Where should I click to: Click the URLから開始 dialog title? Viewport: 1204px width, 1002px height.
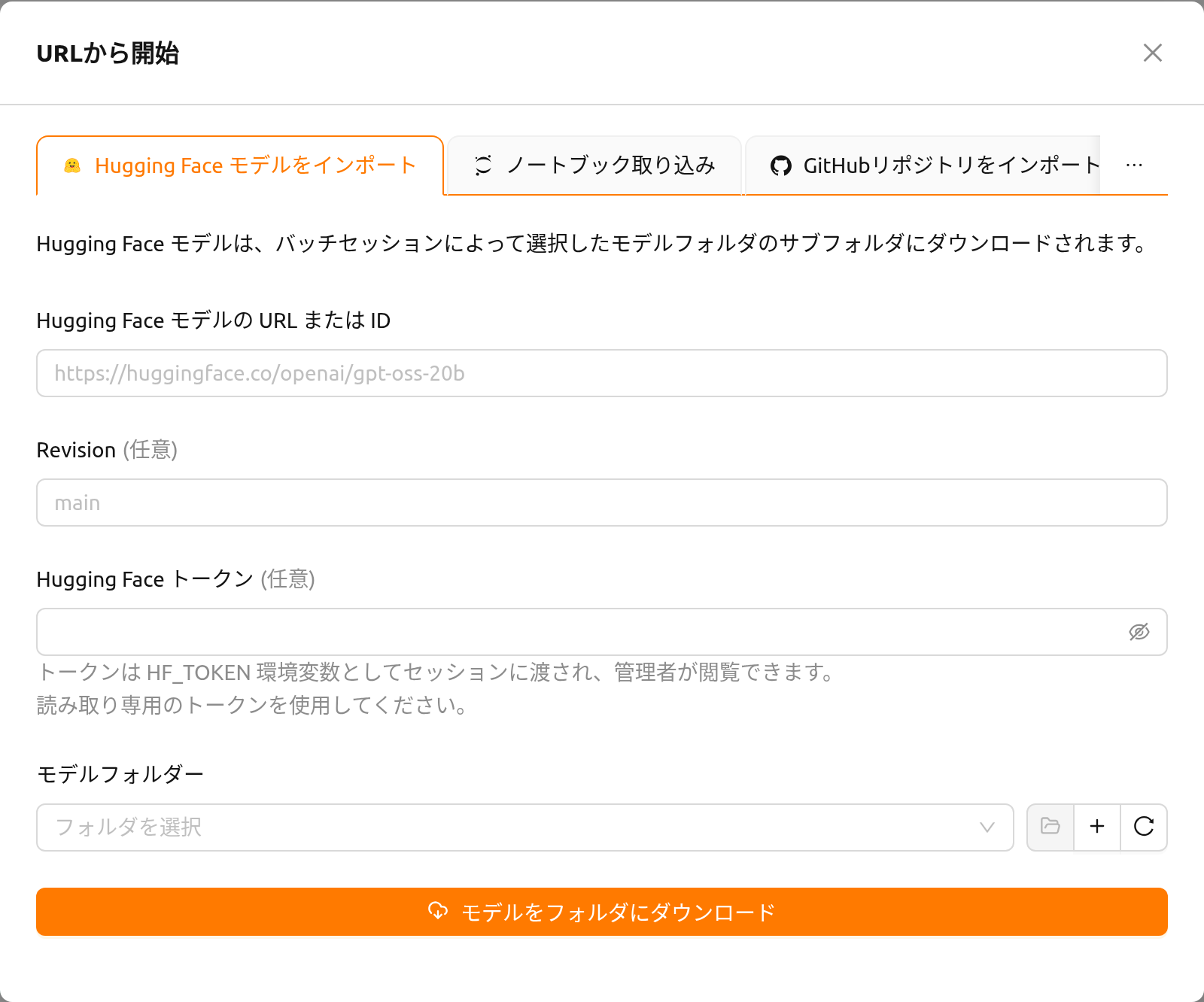tap(108, 53)
